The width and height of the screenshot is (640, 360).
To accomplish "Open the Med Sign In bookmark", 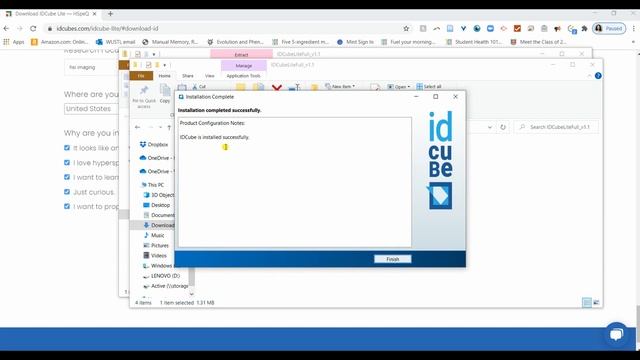I will coord(356,42).
